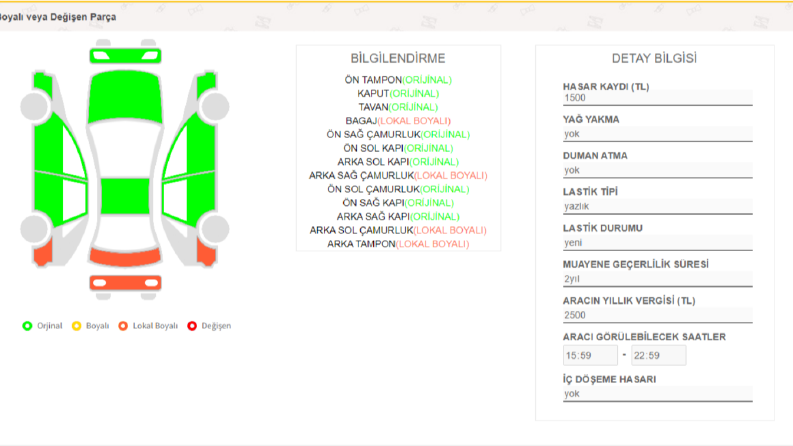Click the ÖN SOL KAPI(ORİJİNAL) line

(398, 148)
